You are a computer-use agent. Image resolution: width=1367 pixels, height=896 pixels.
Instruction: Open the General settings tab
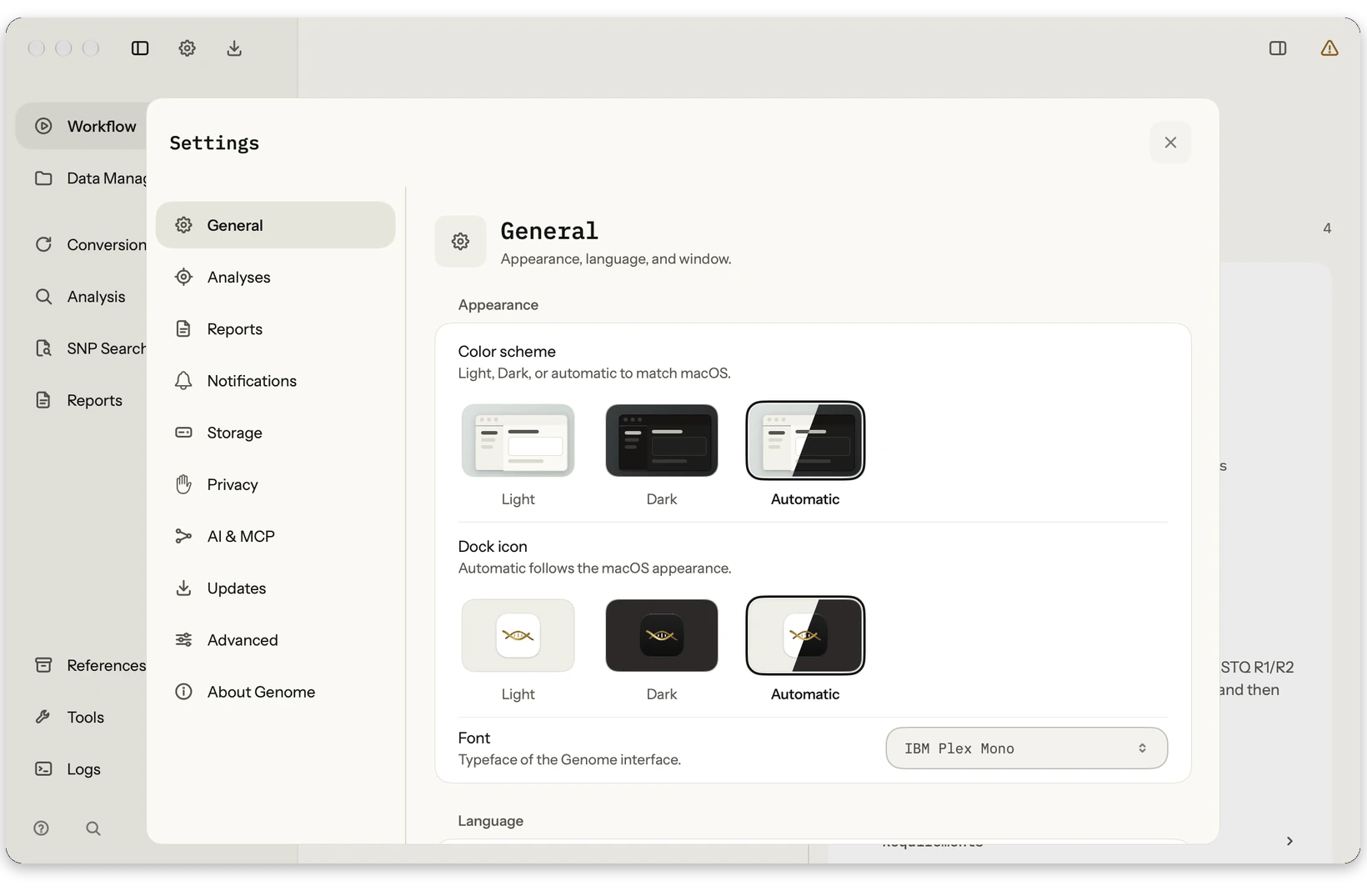click(275, 225)
